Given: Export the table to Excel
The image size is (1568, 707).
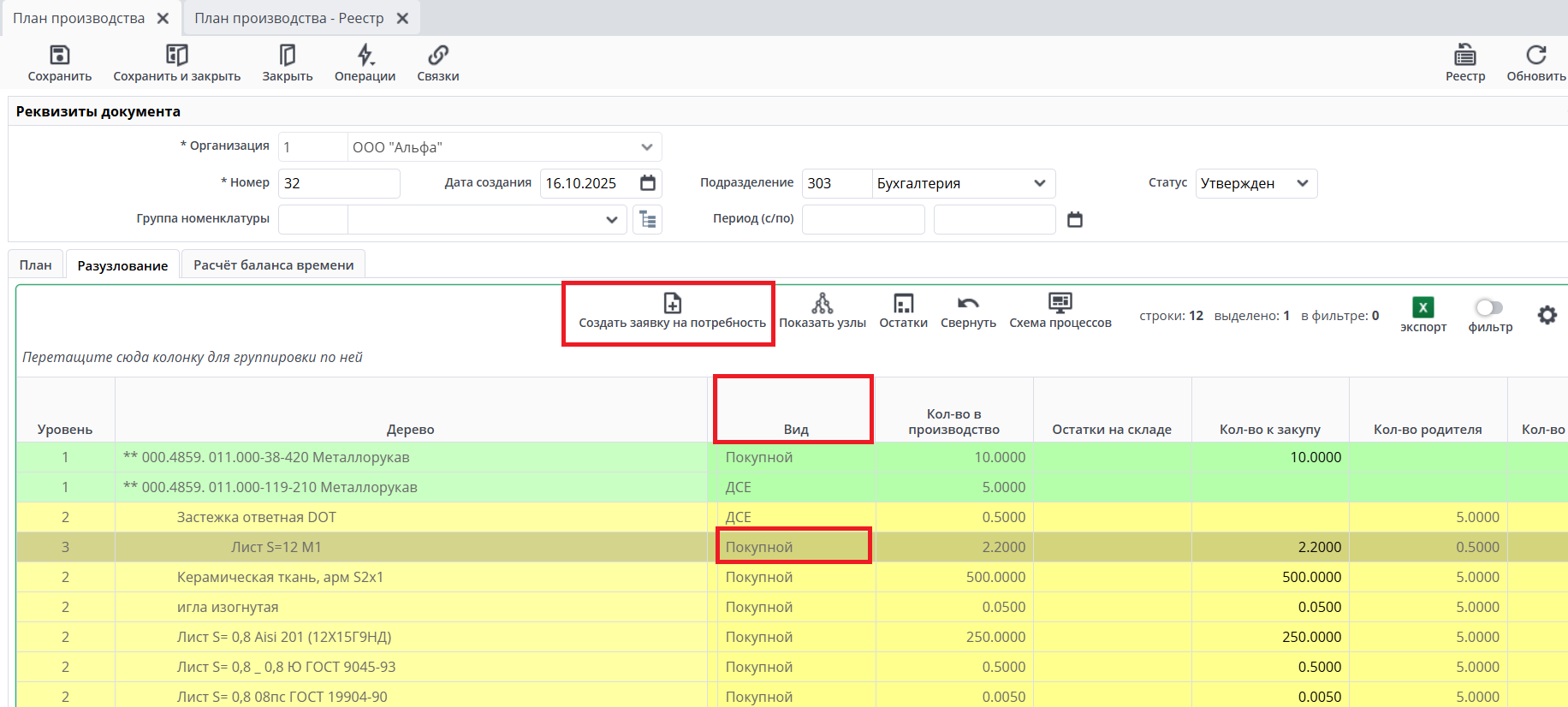Looking at the screenshot, I should pos(1422,308).
